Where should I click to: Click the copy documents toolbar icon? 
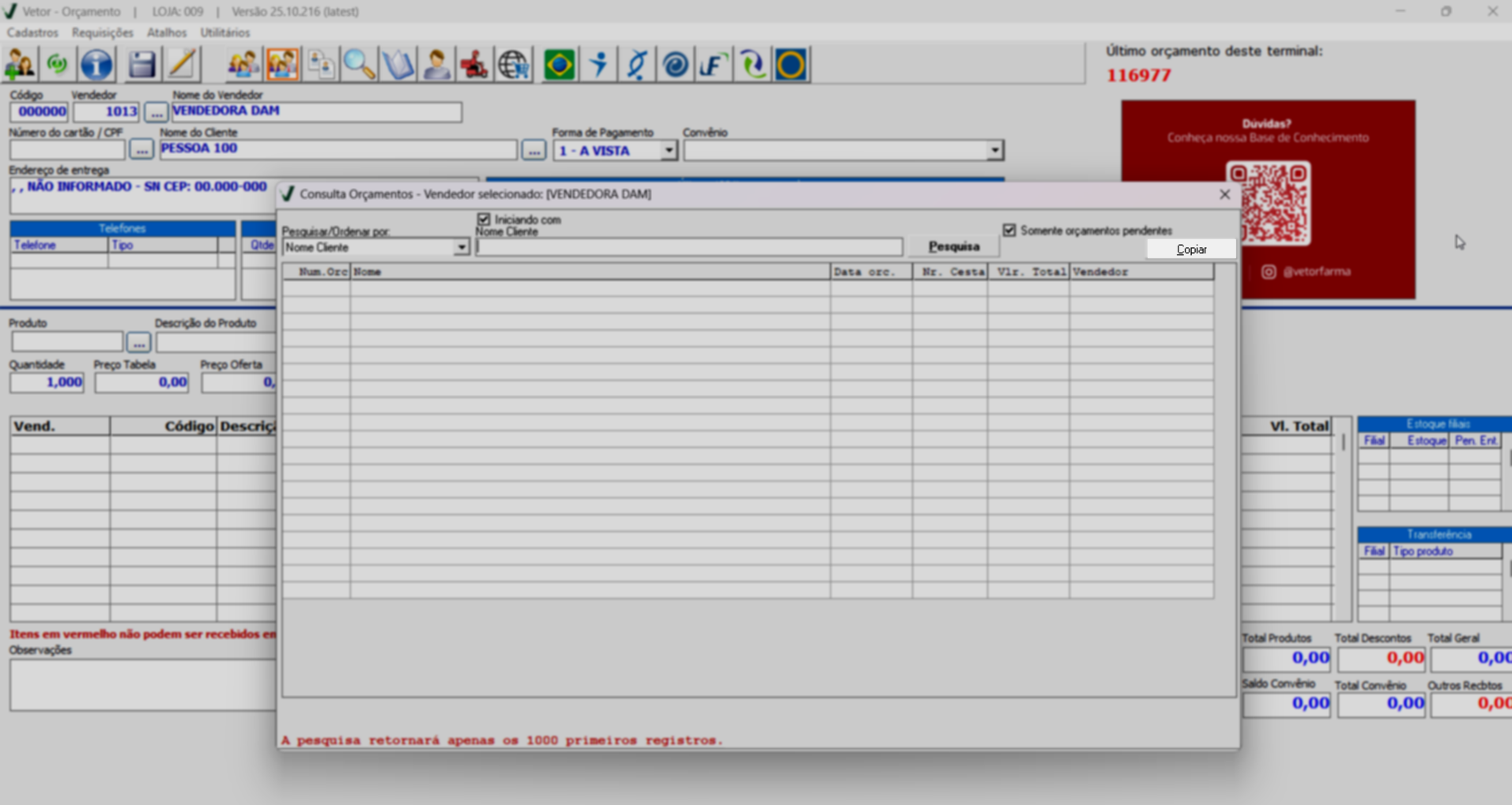321,65
